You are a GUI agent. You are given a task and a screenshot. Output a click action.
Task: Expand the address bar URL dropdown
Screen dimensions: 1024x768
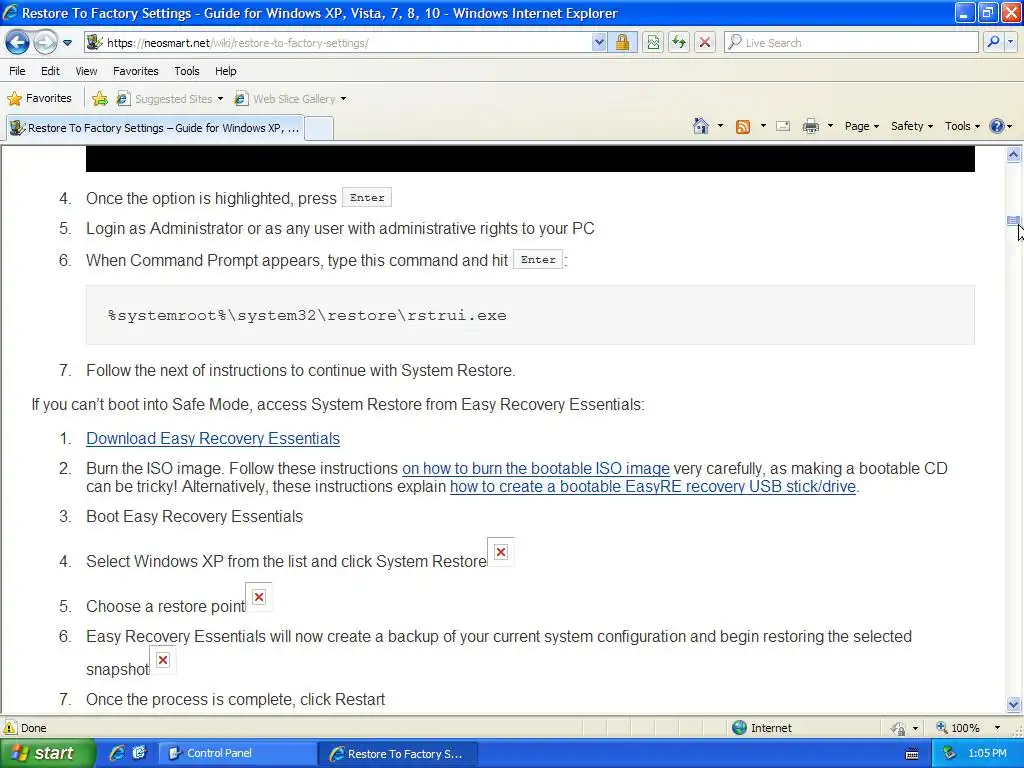point(599,43)
